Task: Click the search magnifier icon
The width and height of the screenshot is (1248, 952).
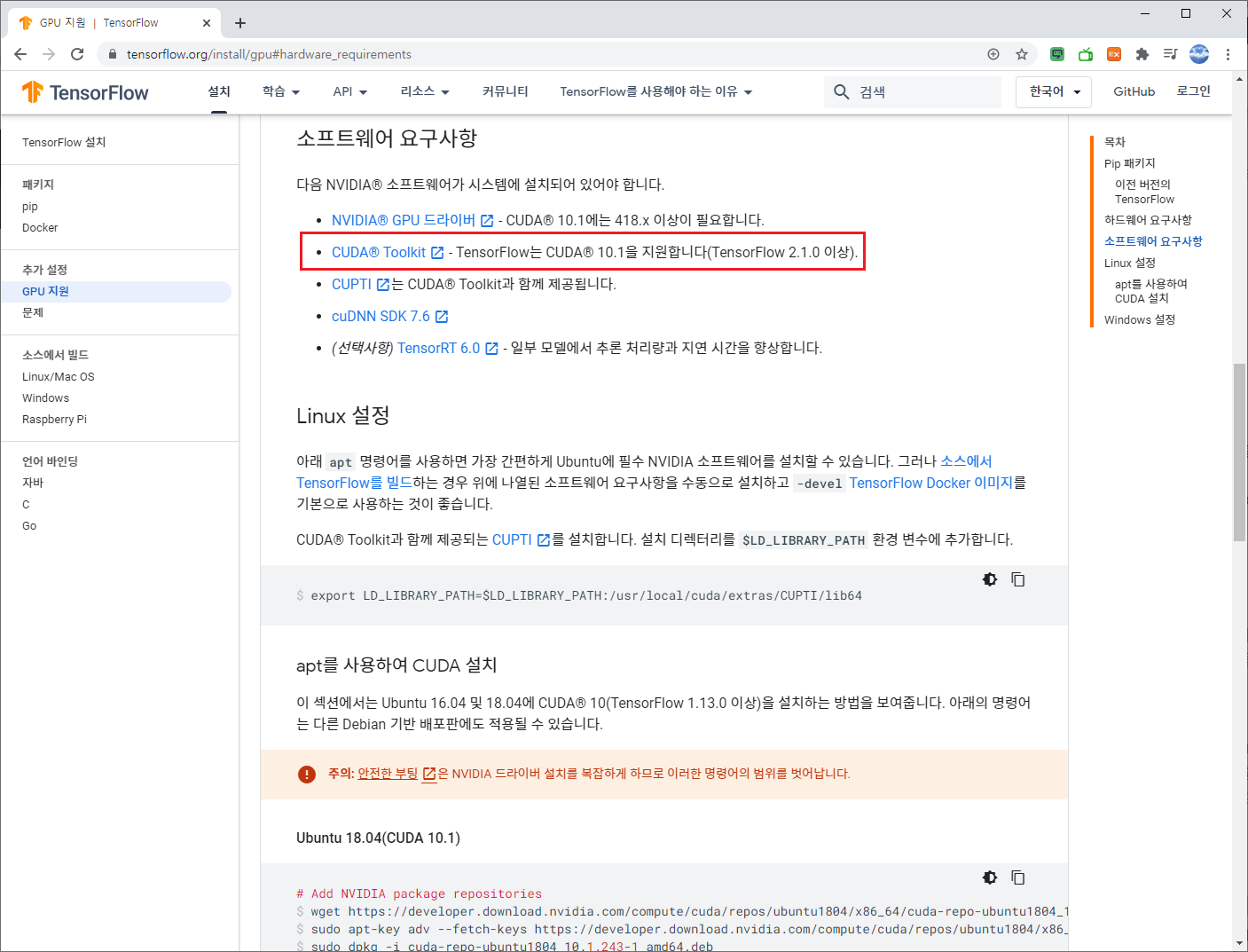Action: (x=842, y=91)
